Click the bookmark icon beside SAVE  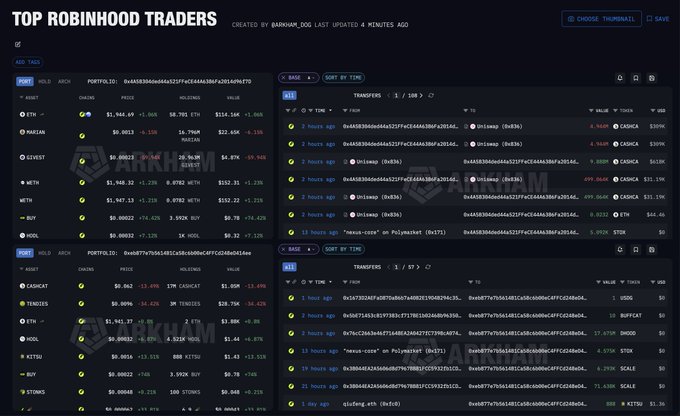[649, 19]
